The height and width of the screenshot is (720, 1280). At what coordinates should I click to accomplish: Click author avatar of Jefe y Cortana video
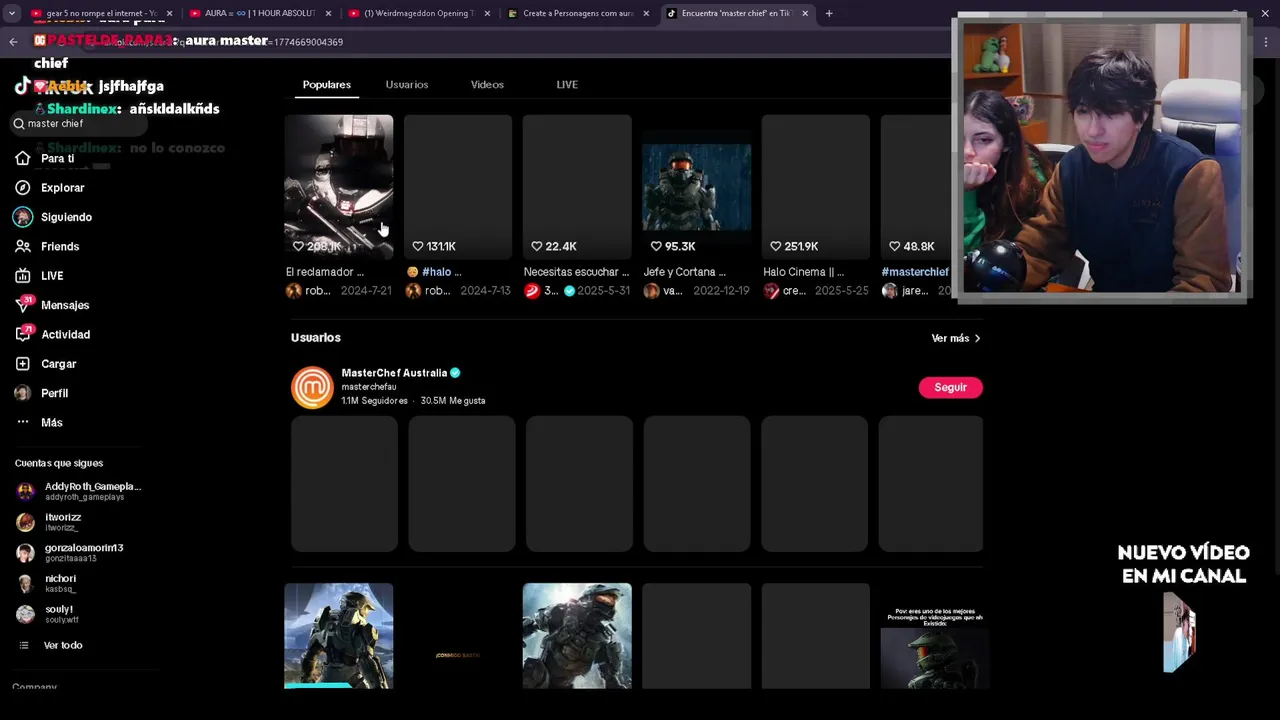(652, 291)
